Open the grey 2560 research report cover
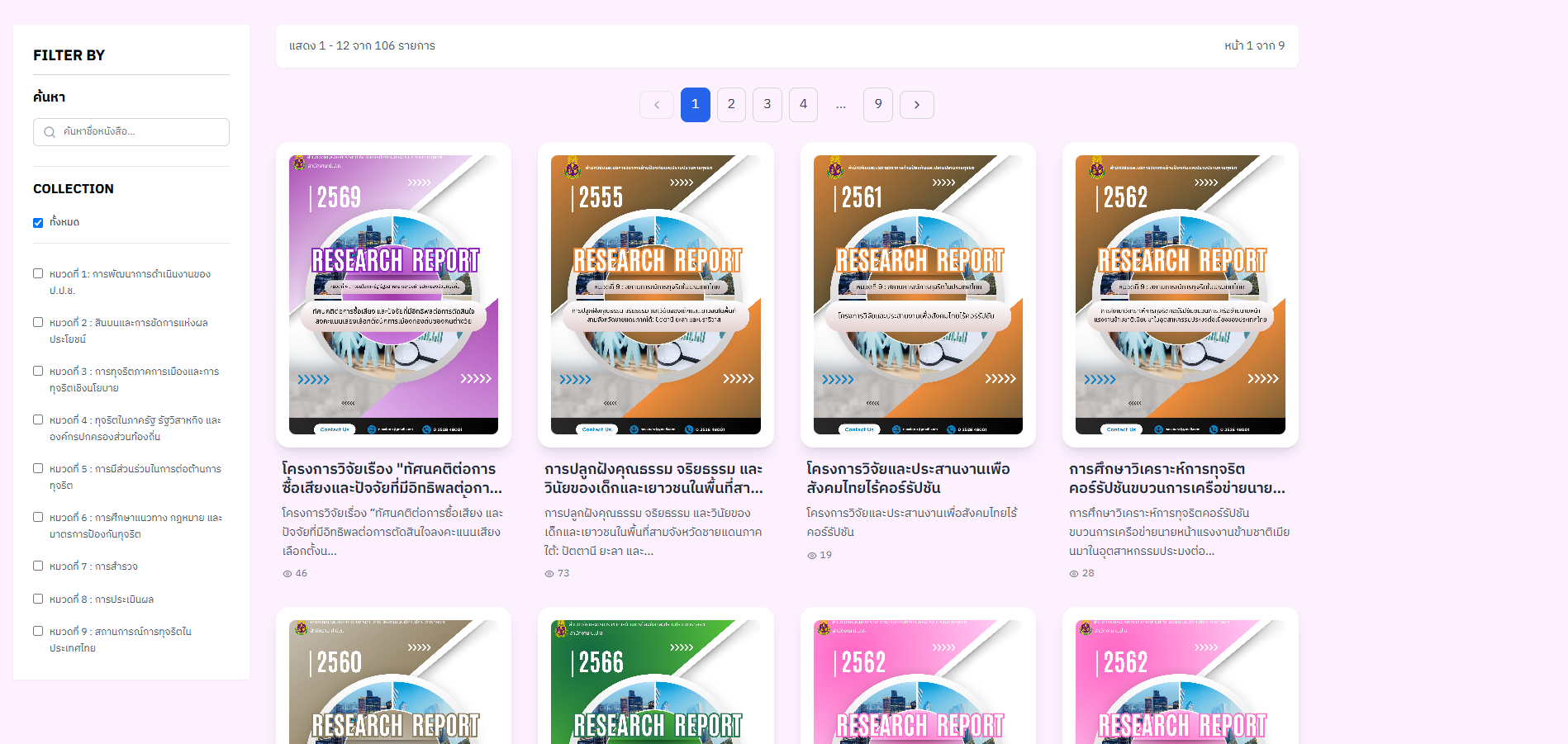Image resolution: width=1568 pixels, height=744 pixels. (393, 682)
